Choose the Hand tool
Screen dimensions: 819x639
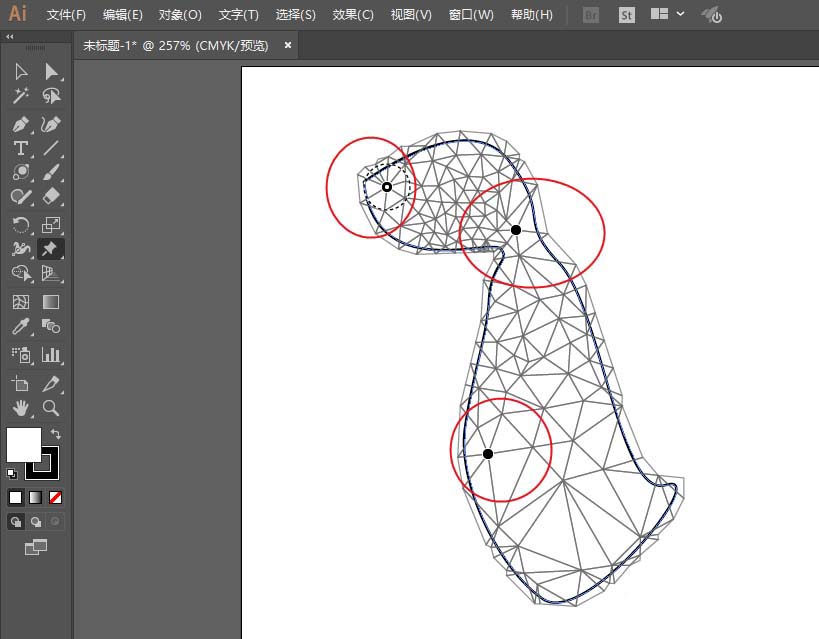tap(20, 408)
